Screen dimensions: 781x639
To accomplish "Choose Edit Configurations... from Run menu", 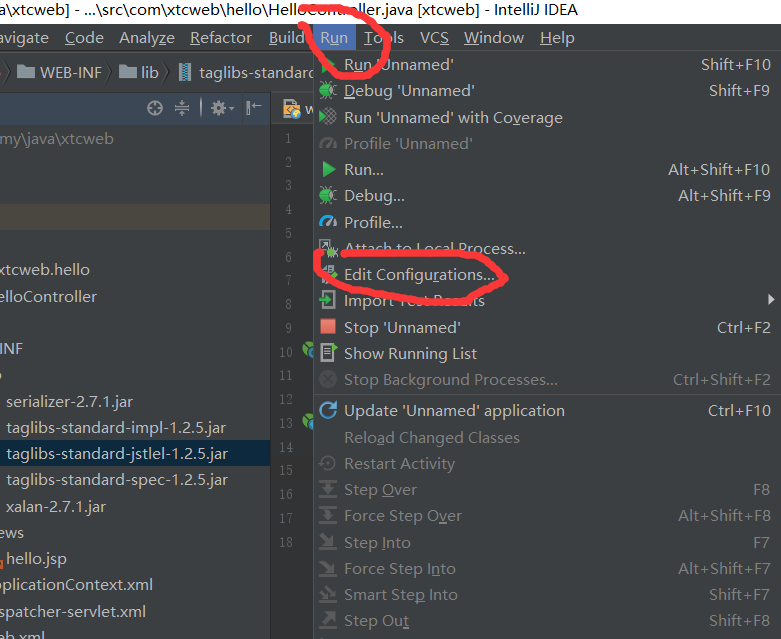I will (x=547, y=275).
